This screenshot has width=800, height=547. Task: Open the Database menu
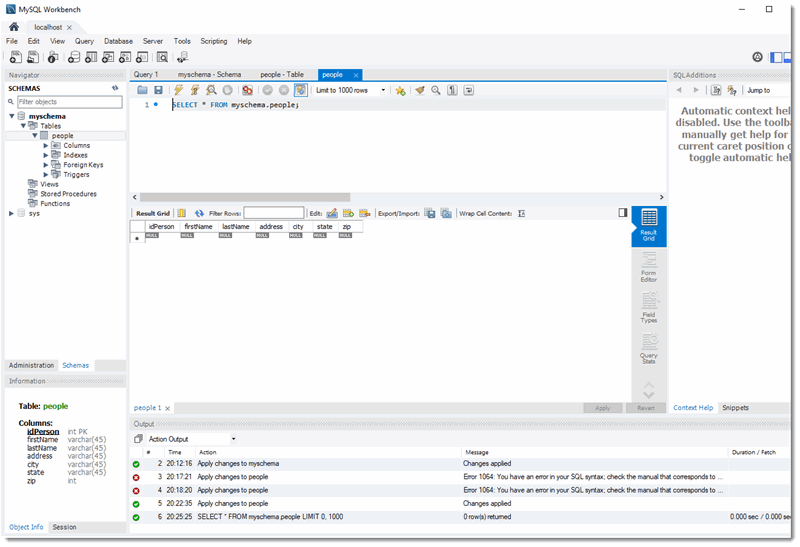pyautogui.click(x=118, y=41)
